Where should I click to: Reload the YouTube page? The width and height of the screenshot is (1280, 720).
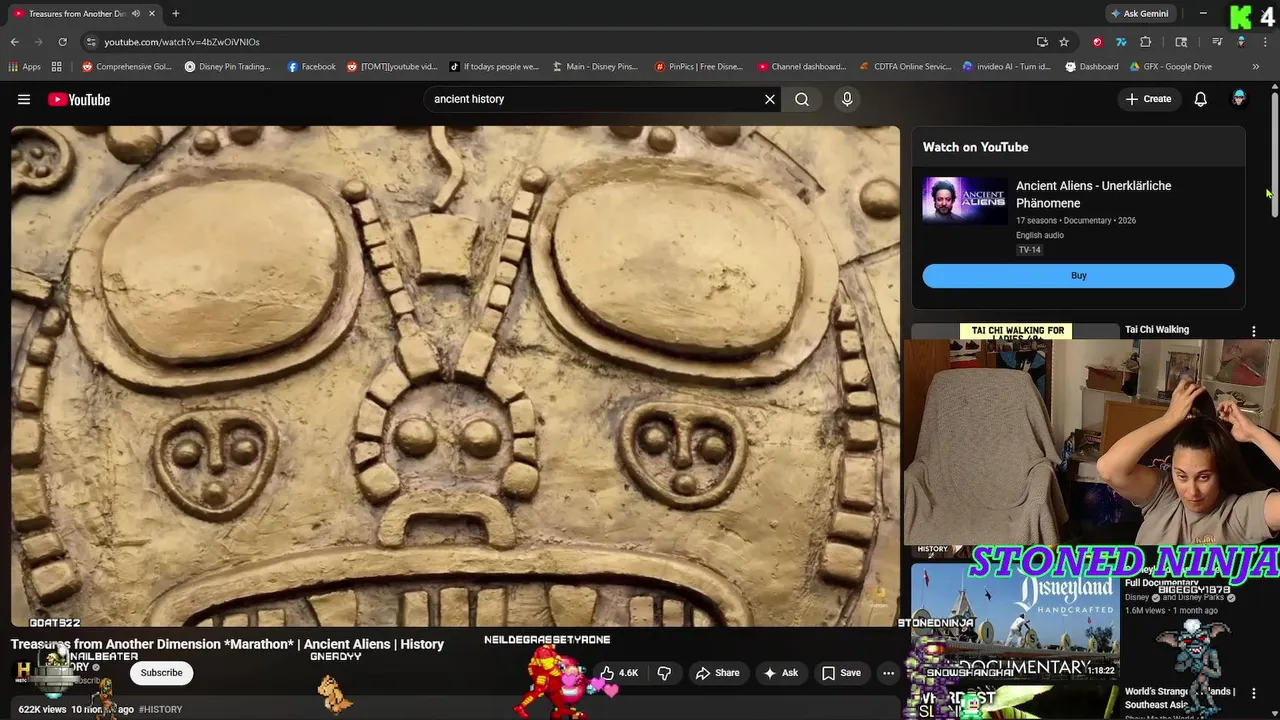62,42
